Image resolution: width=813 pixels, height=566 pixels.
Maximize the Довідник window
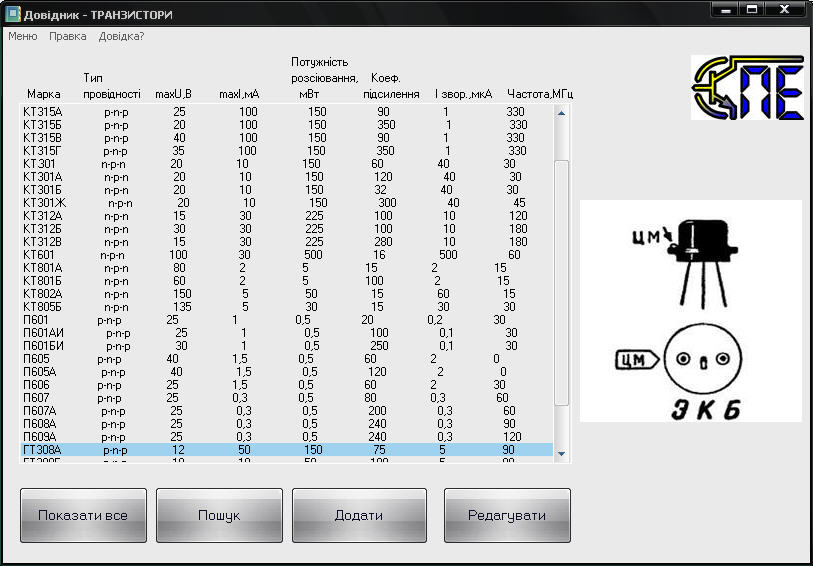coord(753,9)
